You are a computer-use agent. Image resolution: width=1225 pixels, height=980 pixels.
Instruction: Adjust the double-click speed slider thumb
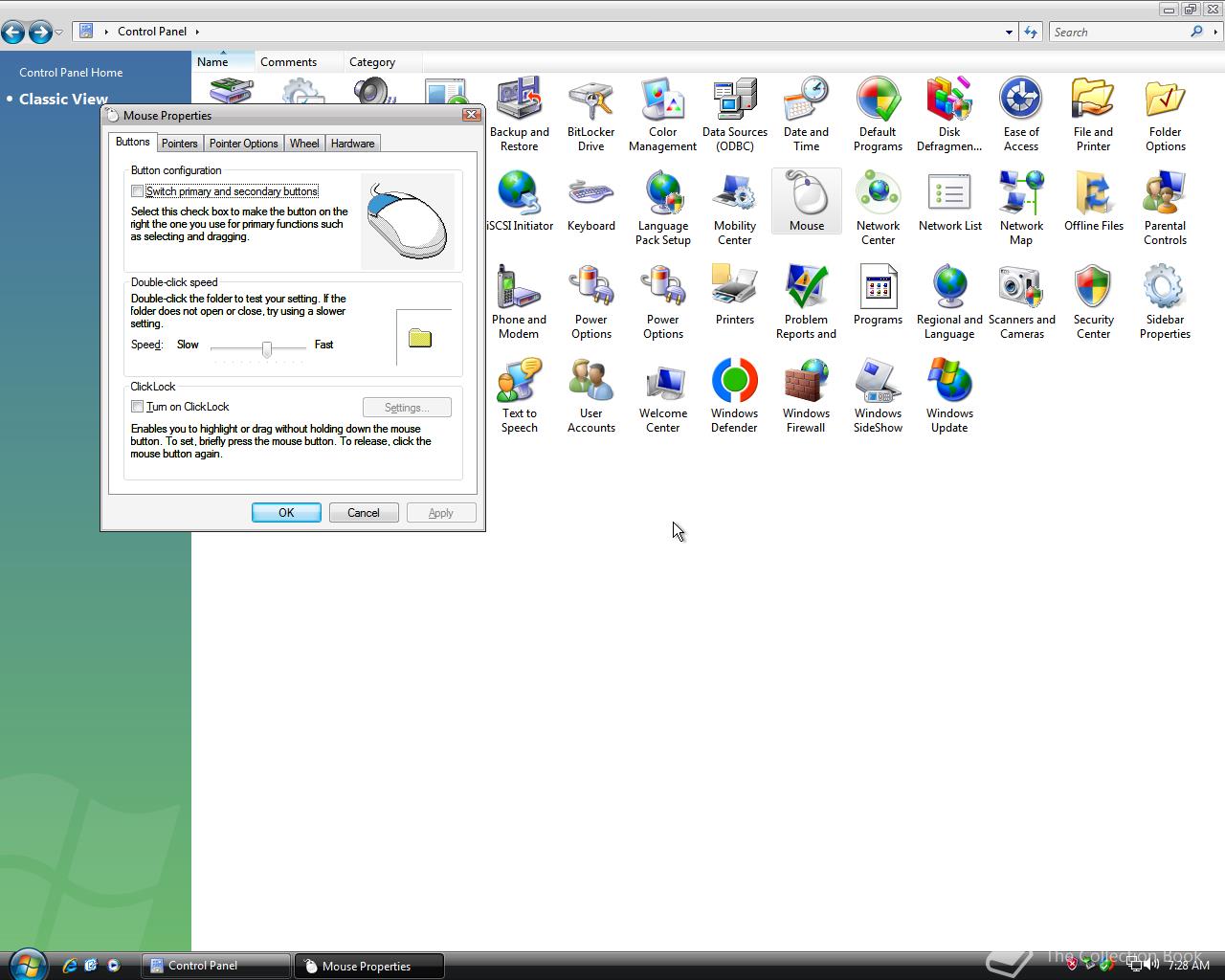(267, 349)
